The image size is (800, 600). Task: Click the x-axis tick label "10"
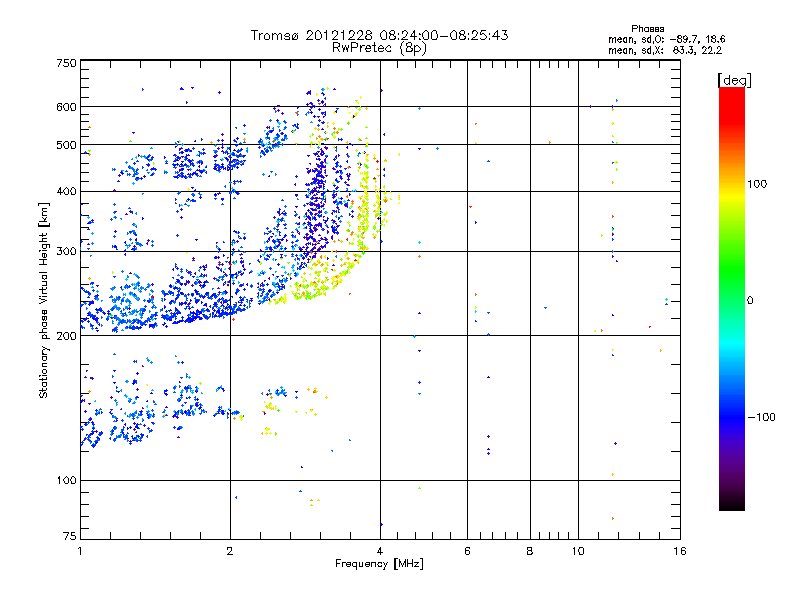pos(578,551)
